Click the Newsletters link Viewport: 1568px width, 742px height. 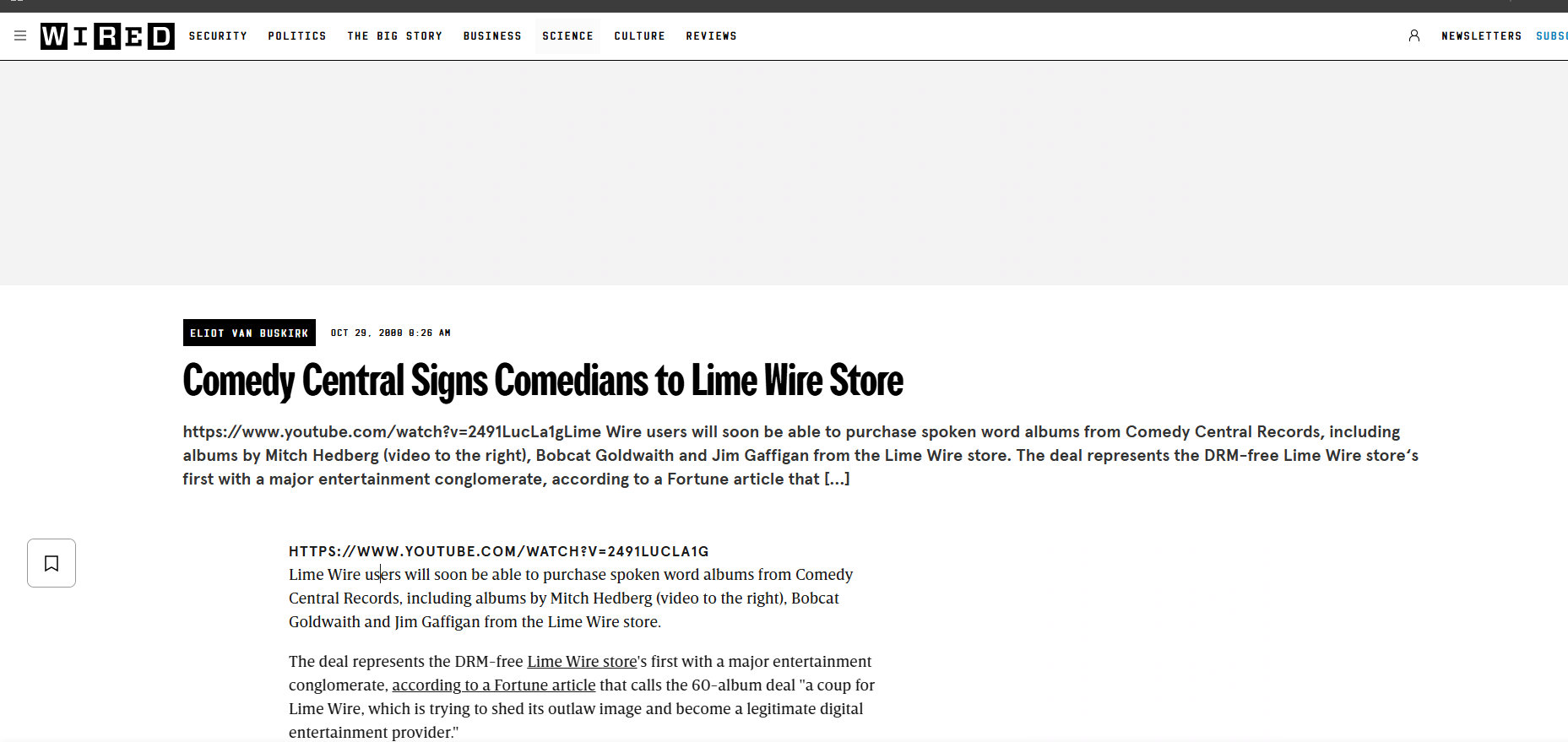point(1481,36)
